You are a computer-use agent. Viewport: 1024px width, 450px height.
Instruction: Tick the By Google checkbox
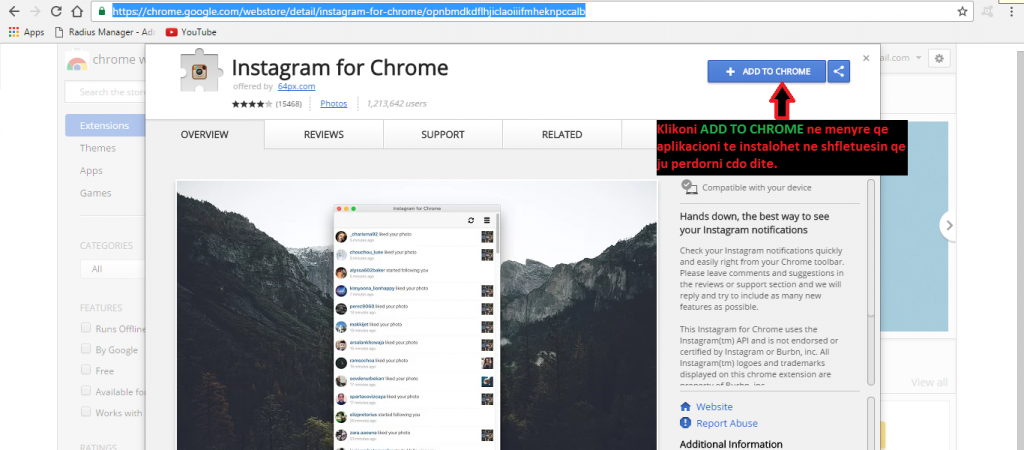tap(86, 350)
